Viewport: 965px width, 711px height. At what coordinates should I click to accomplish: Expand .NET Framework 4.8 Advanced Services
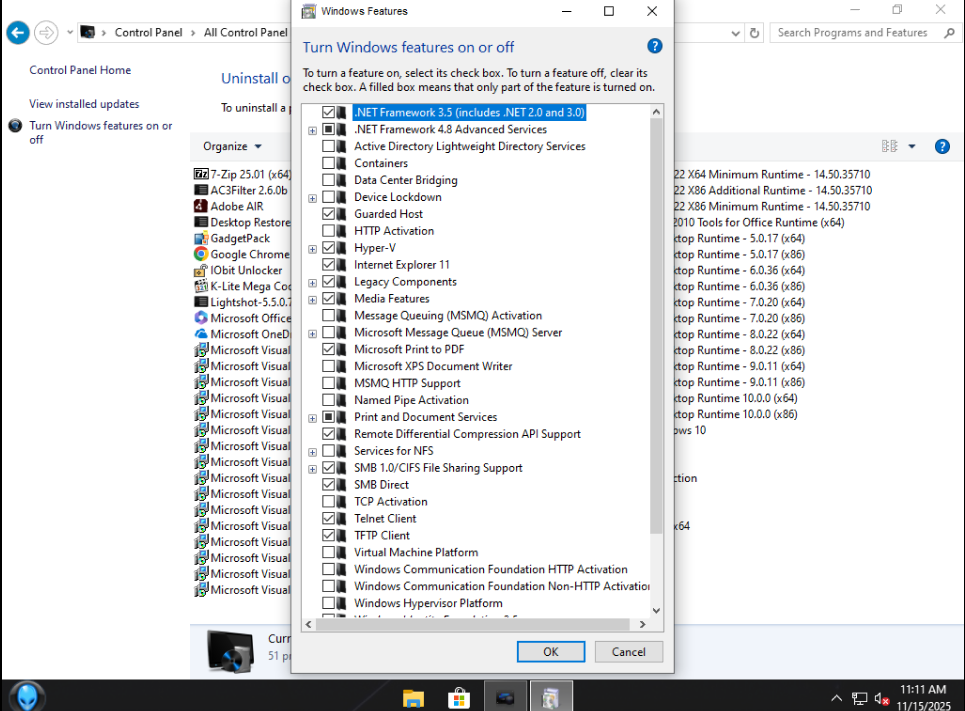pos(313,131)
